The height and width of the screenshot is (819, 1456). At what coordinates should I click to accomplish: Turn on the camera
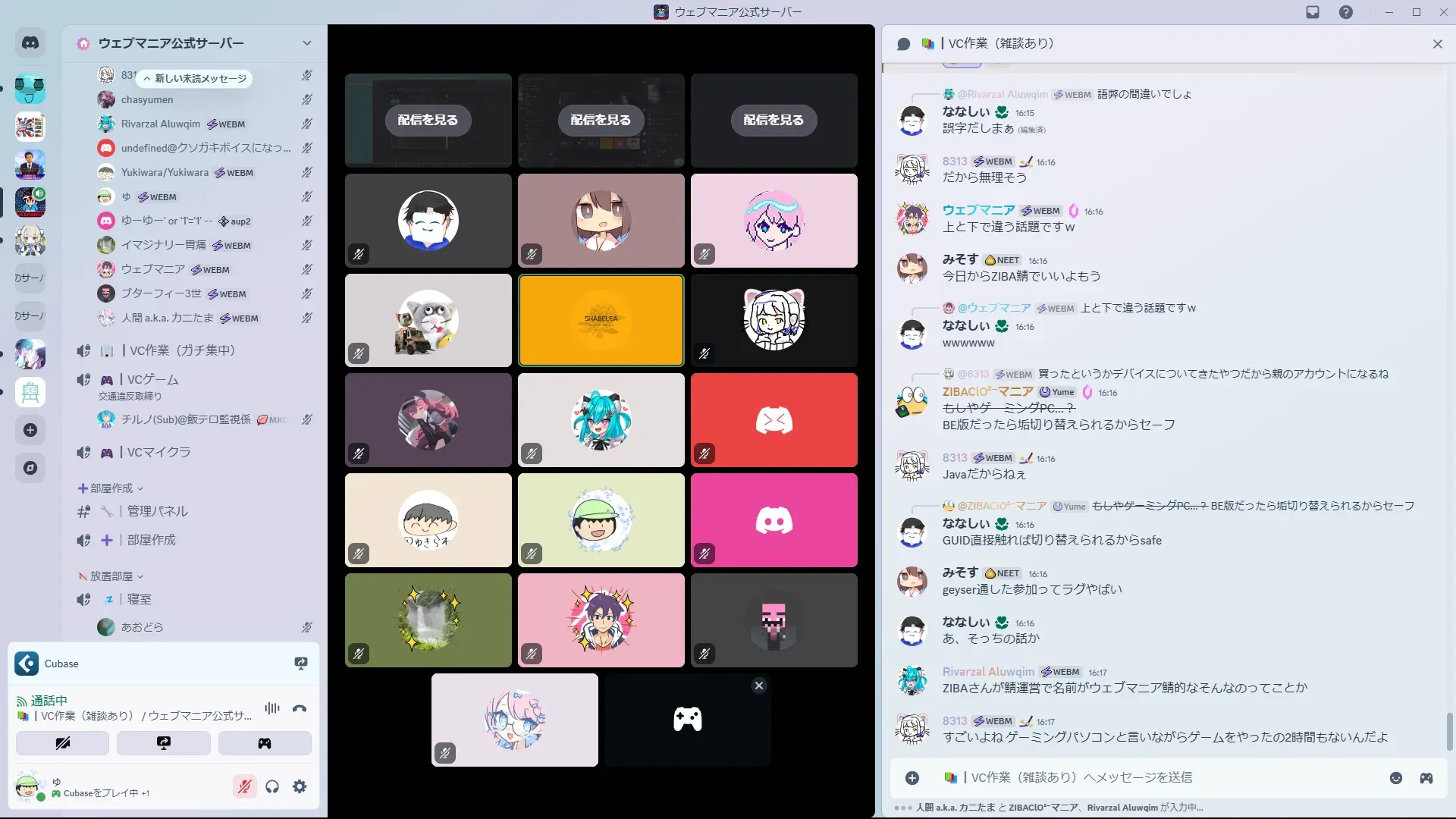62,743
